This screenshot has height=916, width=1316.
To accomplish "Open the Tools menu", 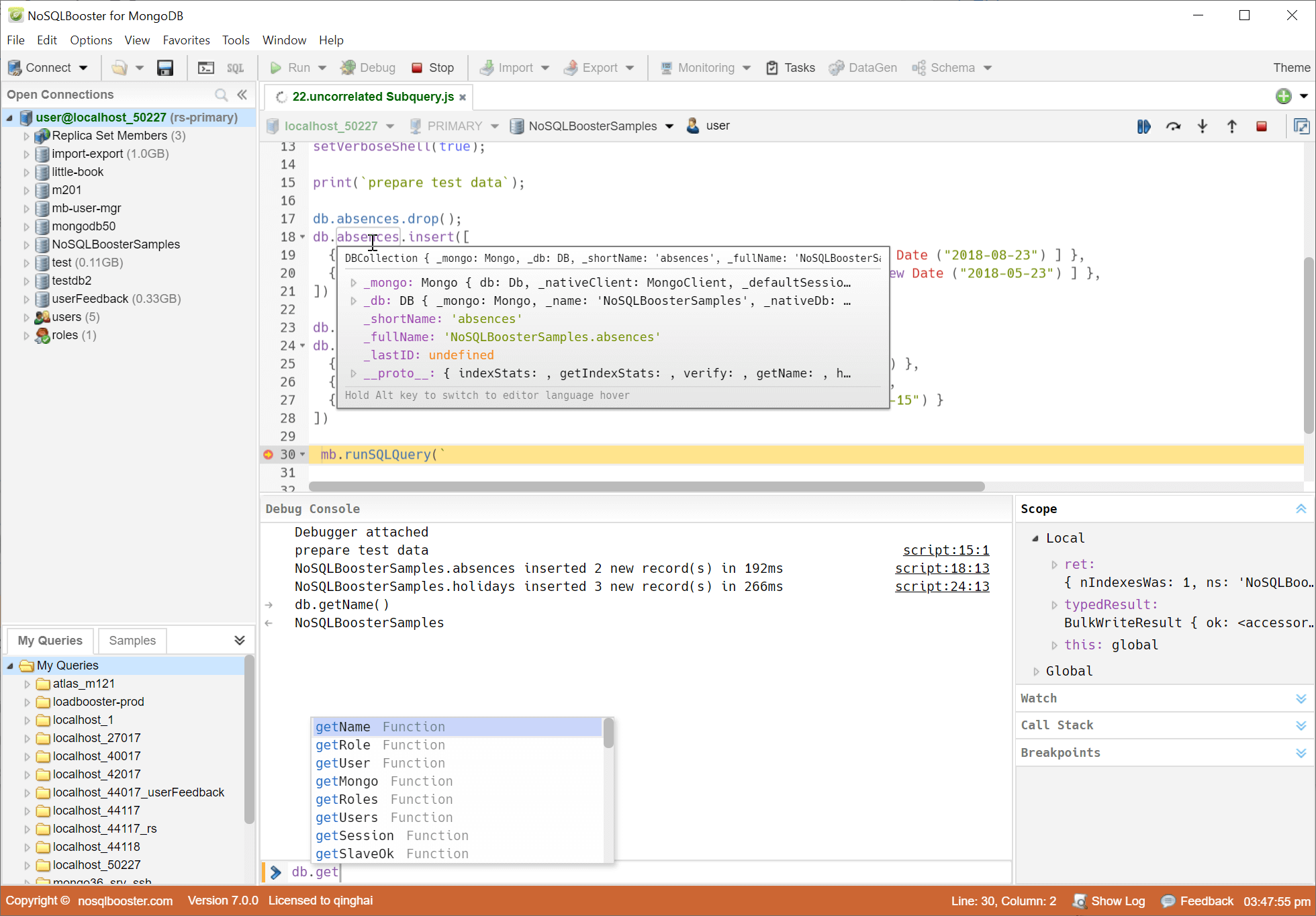I will [x=236, y=40].
